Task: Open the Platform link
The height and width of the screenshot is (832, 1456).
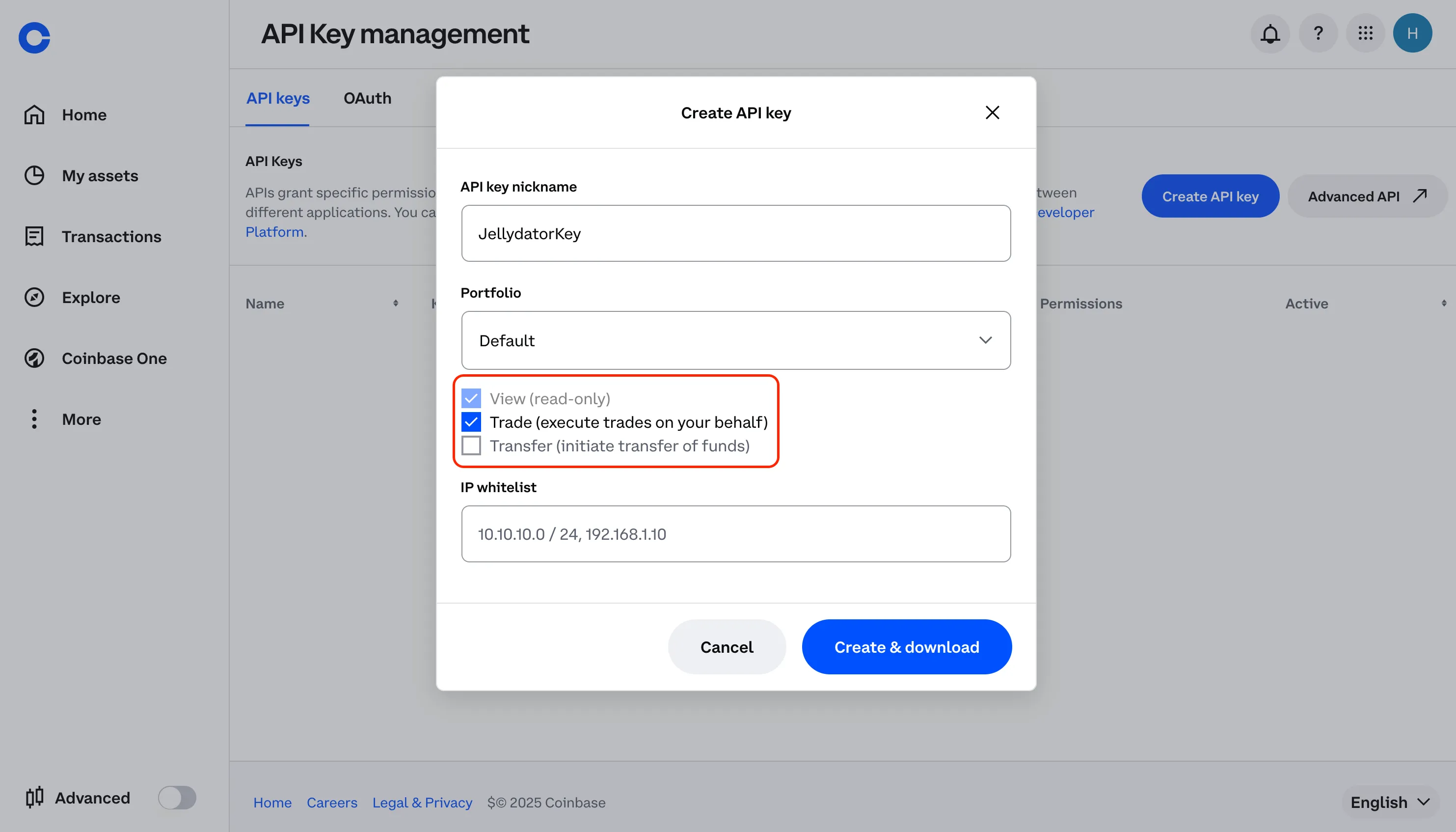Action: point(274,232)
